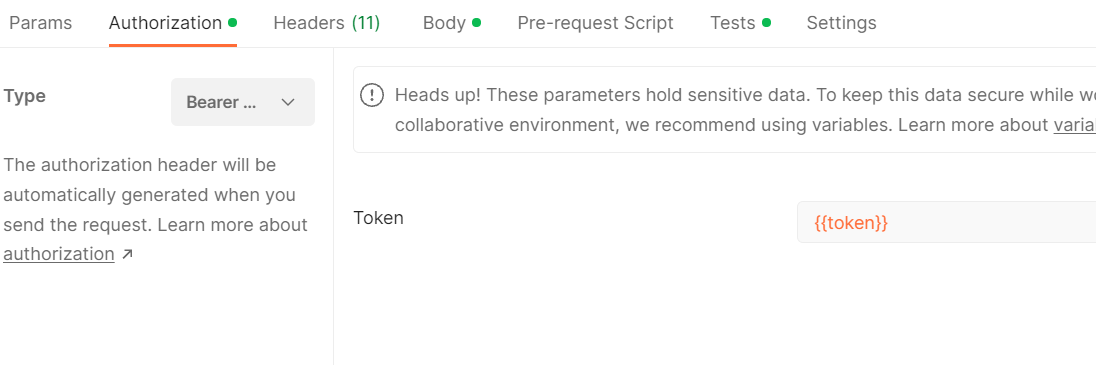Click the chevron arrow in Type selector
Screen dimensions: 1096x365
coord(288,102)
